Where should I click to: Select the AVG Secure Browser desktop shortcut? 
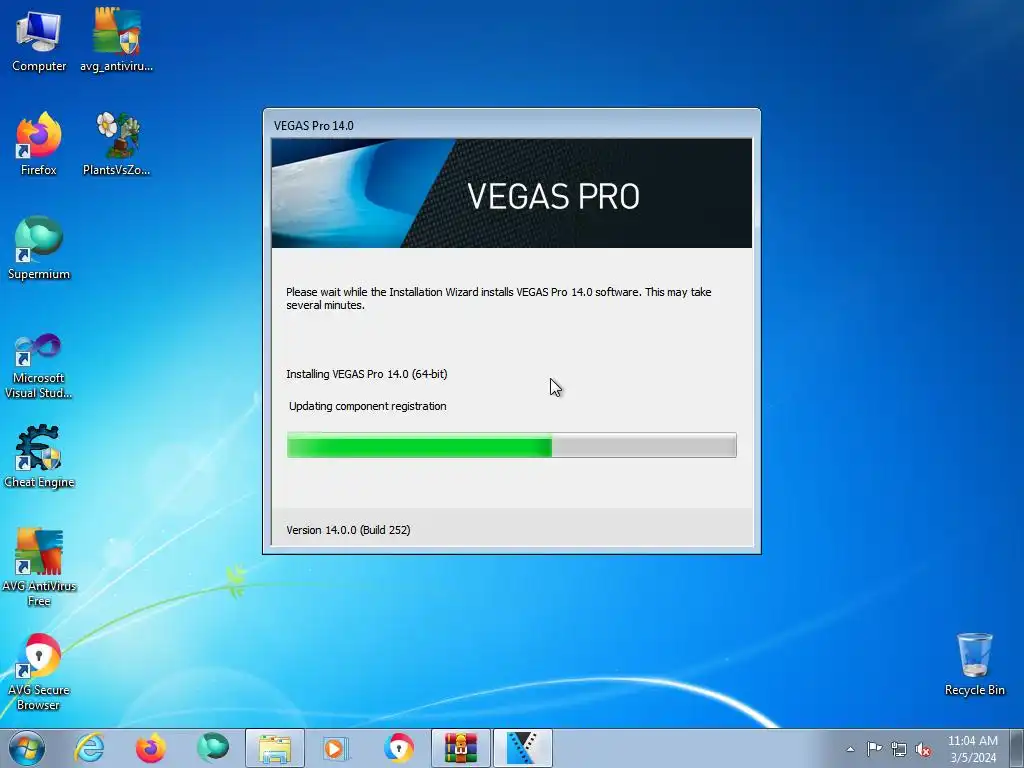click(x=39, y=671)
